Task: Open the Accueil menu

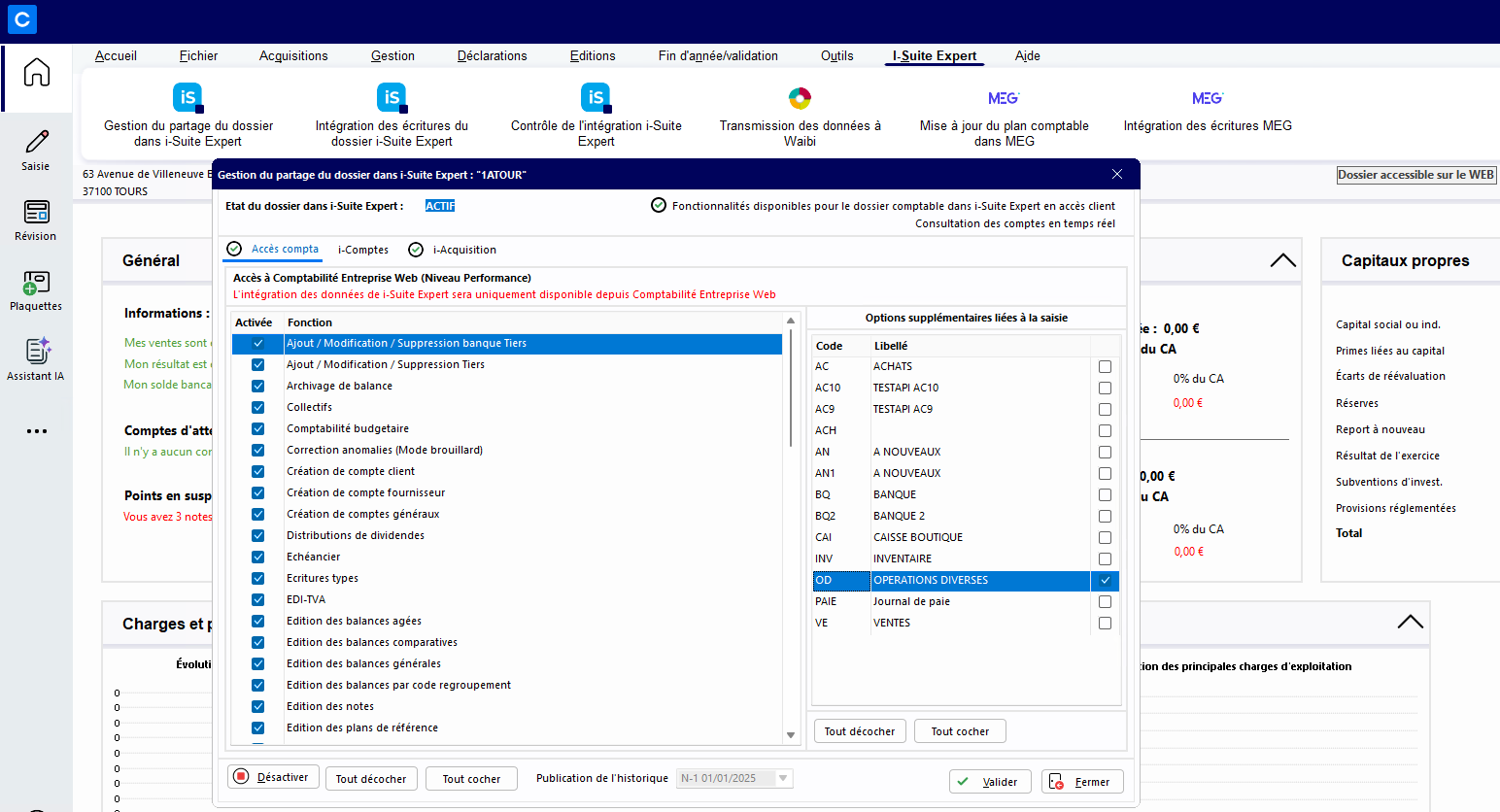Action: (x=116, y=56)
